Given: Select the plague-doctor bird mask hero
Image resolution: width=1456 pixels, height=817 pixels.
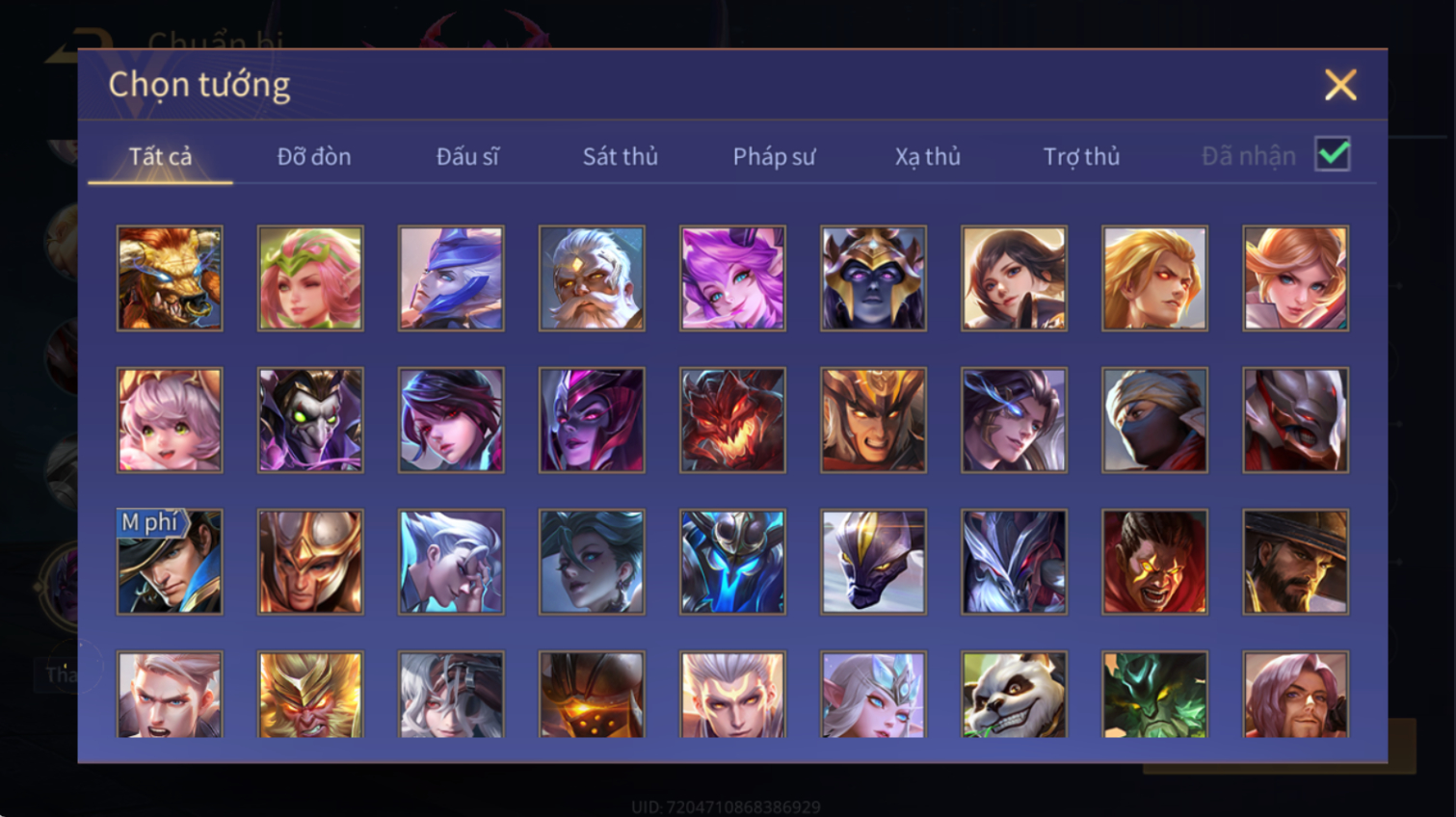Looking at the screenshot, I should (x=310, y=420).
